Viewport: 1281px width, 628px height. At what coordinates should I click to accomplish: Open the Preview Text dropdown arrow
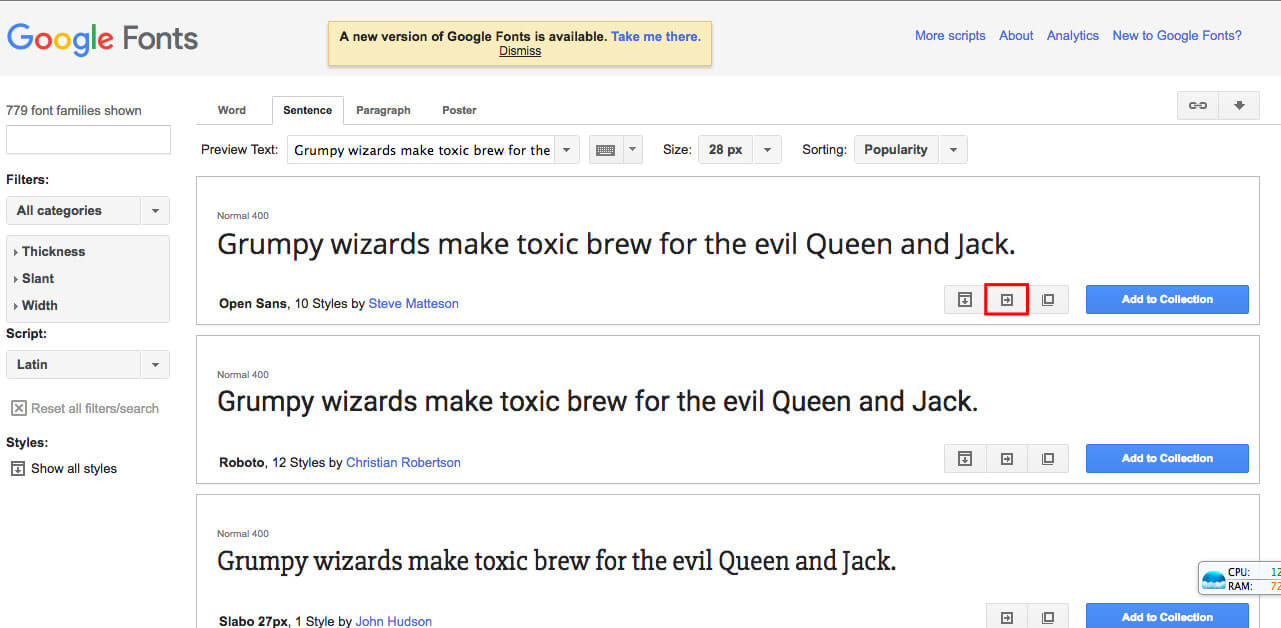tap(567, 150)
